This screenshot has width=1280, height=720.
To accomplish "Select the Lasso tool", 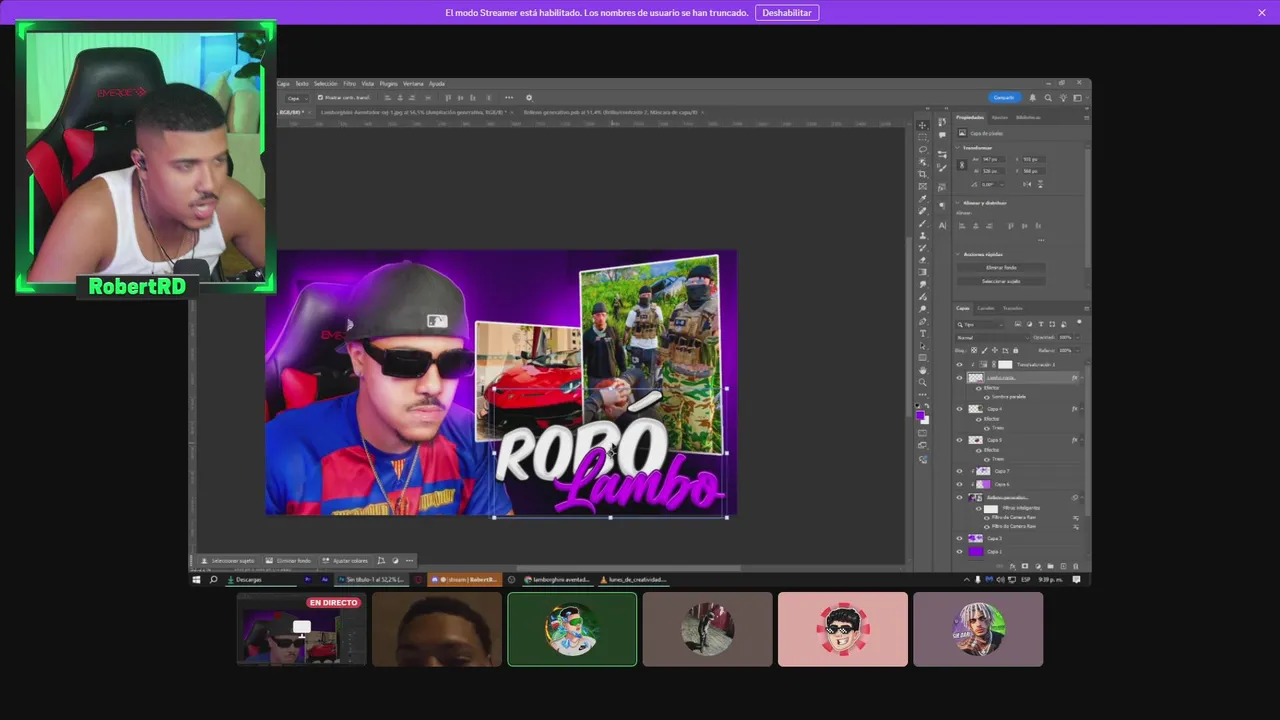I will [x=922, y=149].
